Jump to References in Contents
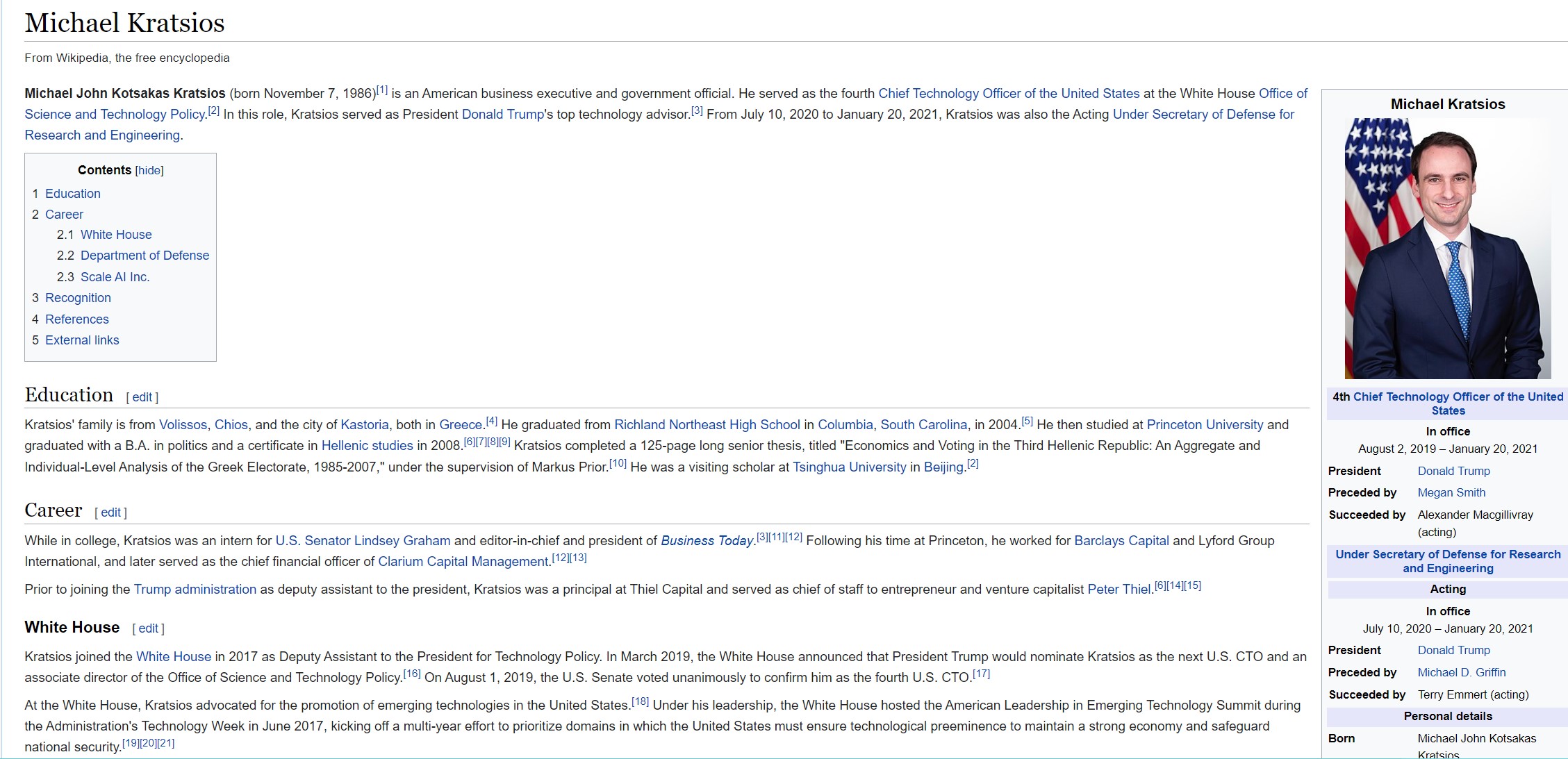The height and width of the screenshot is (759, 1568). [x=77, y=319]
